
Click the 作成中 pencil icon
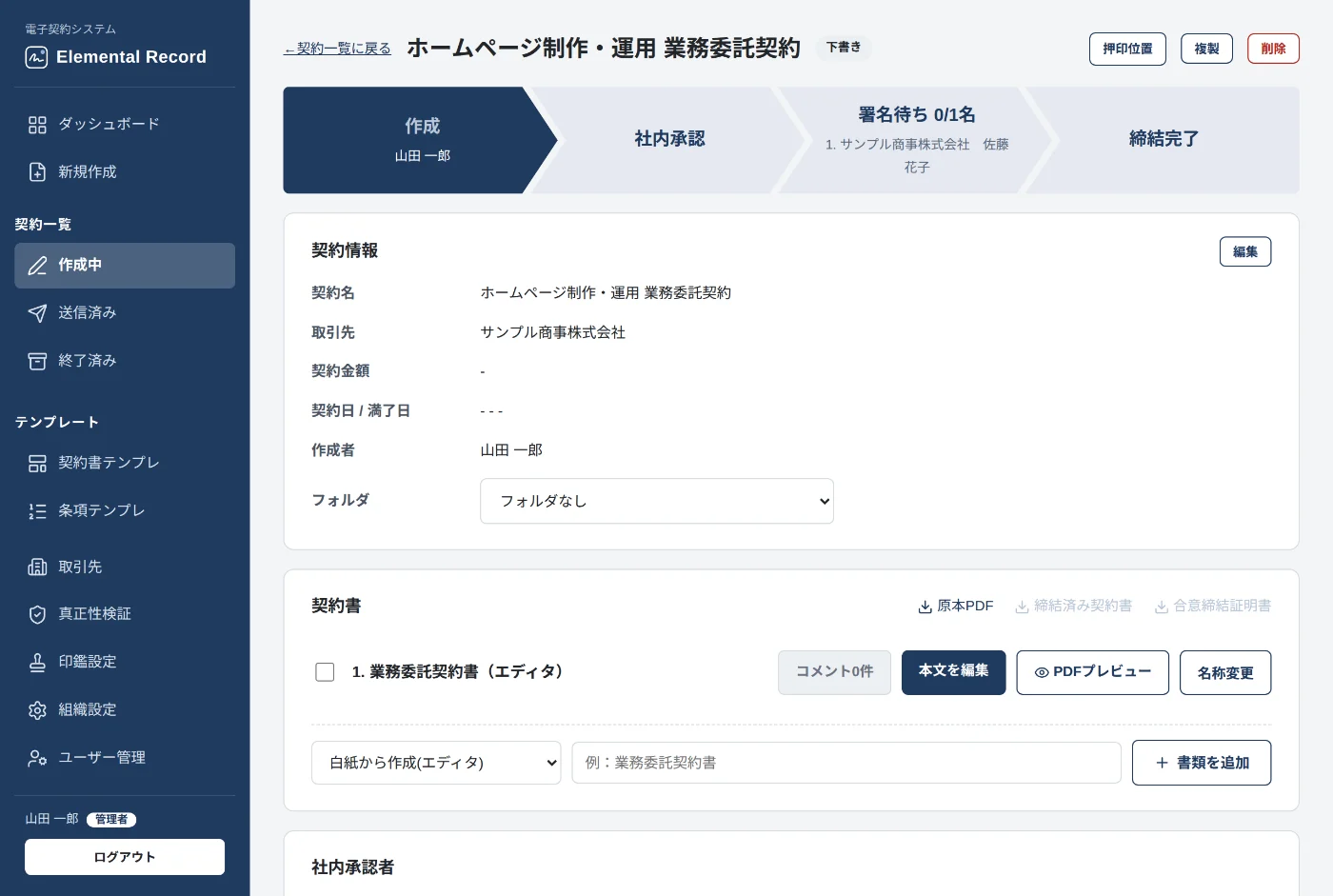(x=37, y=266)
